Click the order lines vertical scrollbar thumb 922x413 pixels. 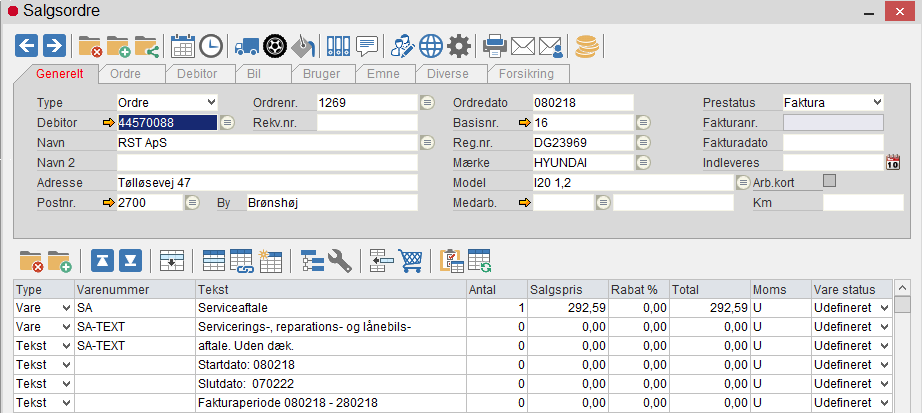point(902,304)
